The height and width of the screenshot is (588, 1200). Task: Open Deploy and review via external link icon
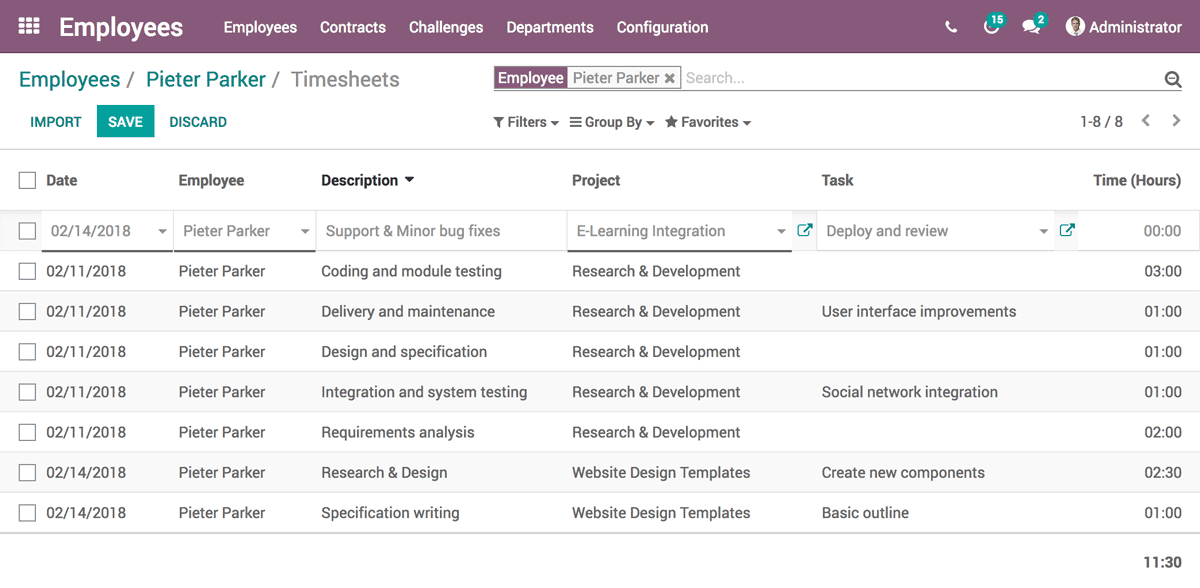(1067, 229)
